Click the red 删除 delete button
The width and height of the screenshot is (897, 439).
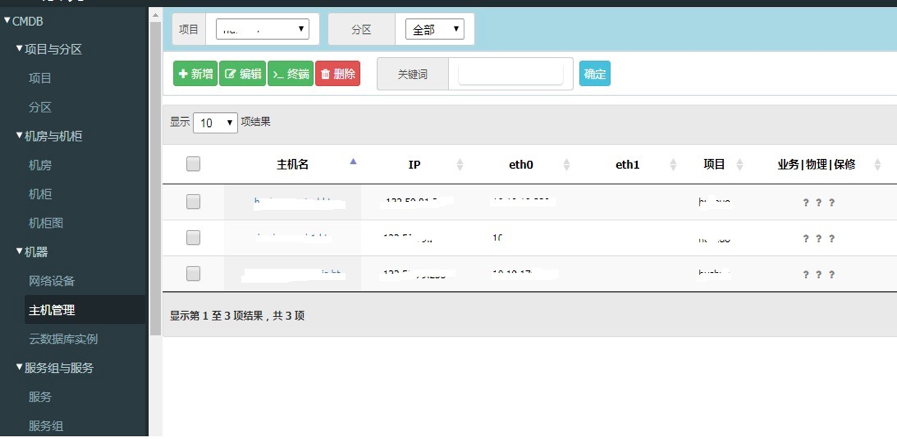coord(338,73)
